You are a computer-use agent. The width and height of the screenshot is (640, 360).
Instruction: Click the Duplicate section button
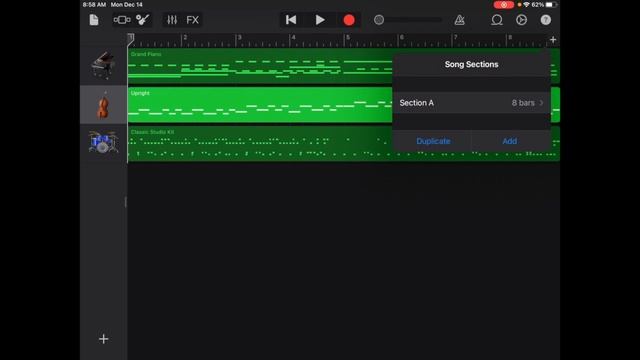(x=433, y=141)
